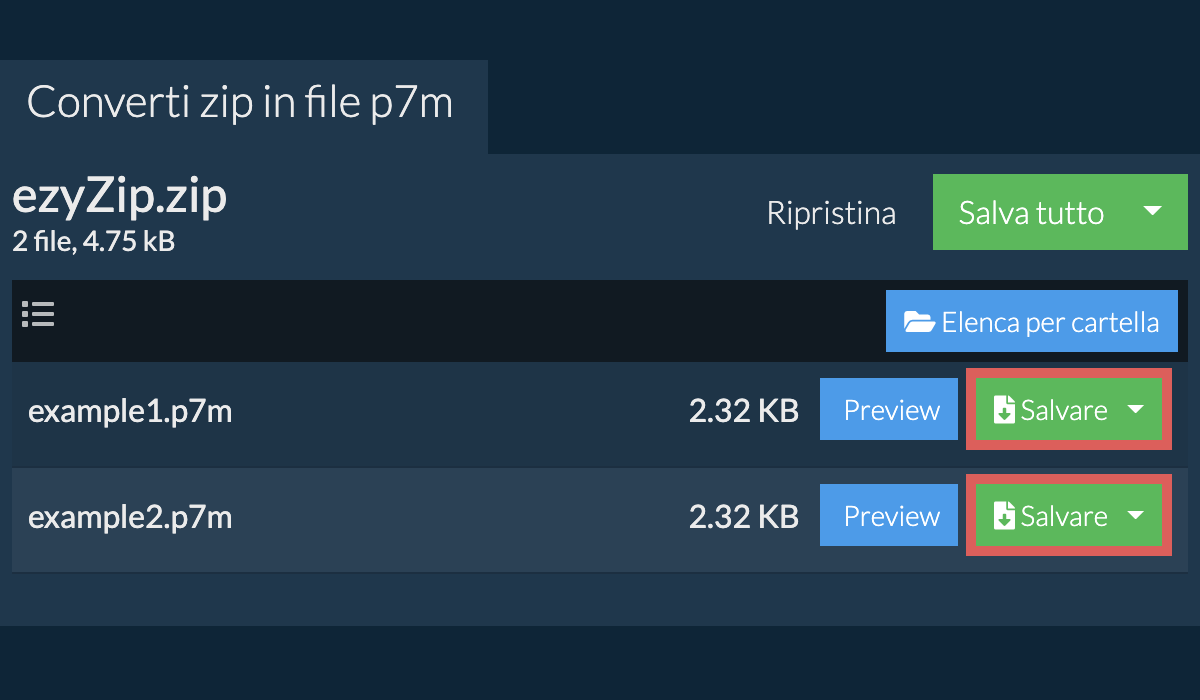Preview the file example1.p7m
Screen dimensions: 1200x700
click(x=888, y=409)
